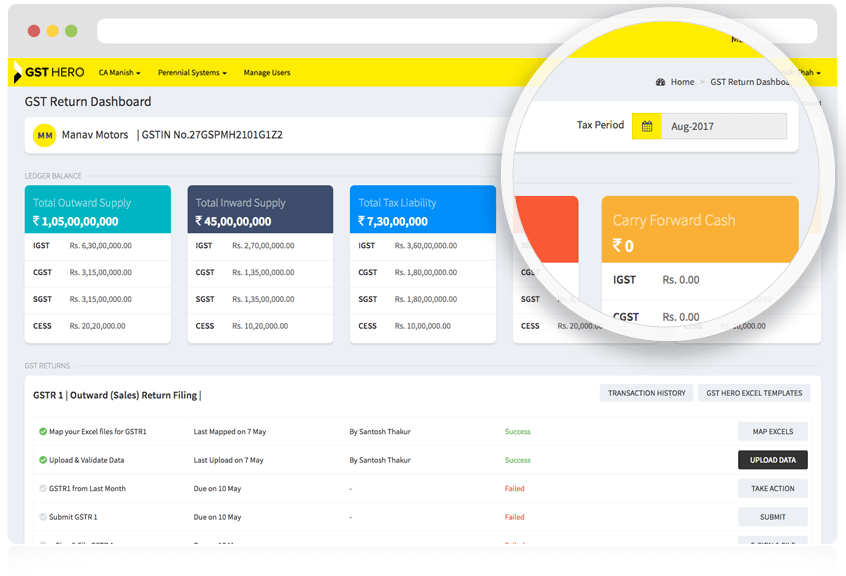Click the GST RETURNS section label

(x=47, y=366)
